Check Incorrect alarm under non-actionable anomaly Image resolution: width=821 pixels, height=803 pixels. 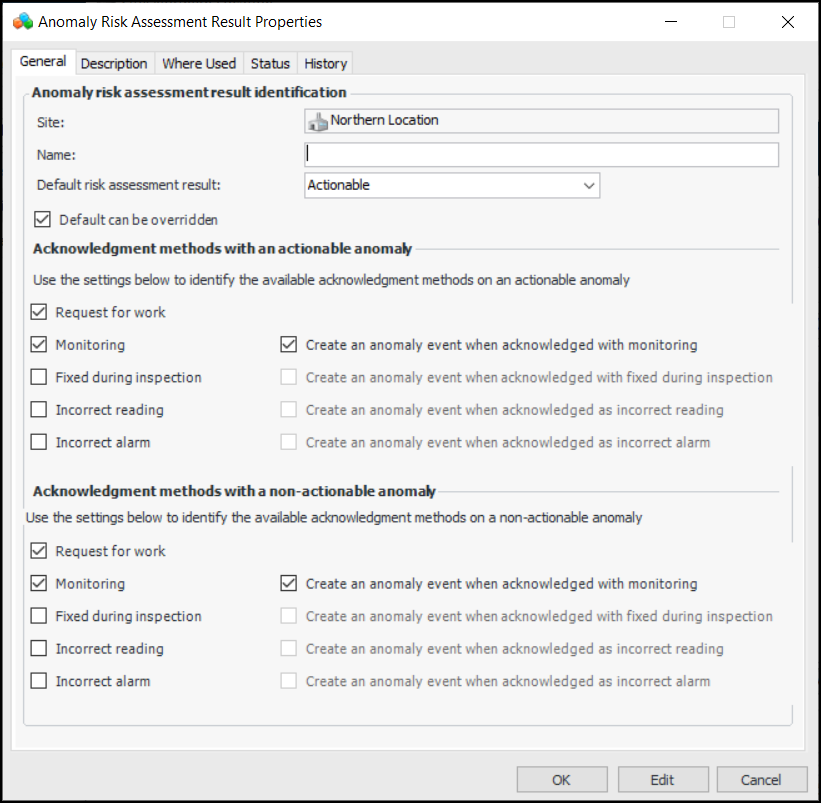(x=39, y=681)
